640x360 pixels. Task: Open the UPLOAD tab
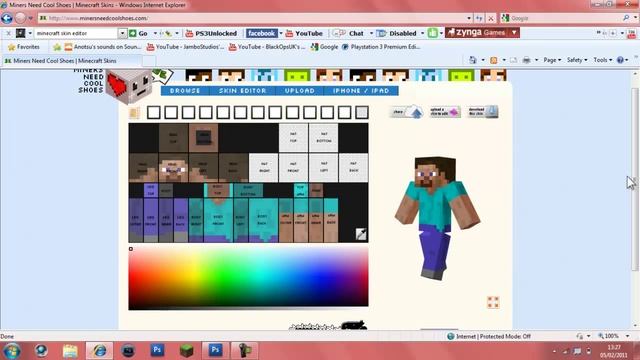[x=300, y=91]
